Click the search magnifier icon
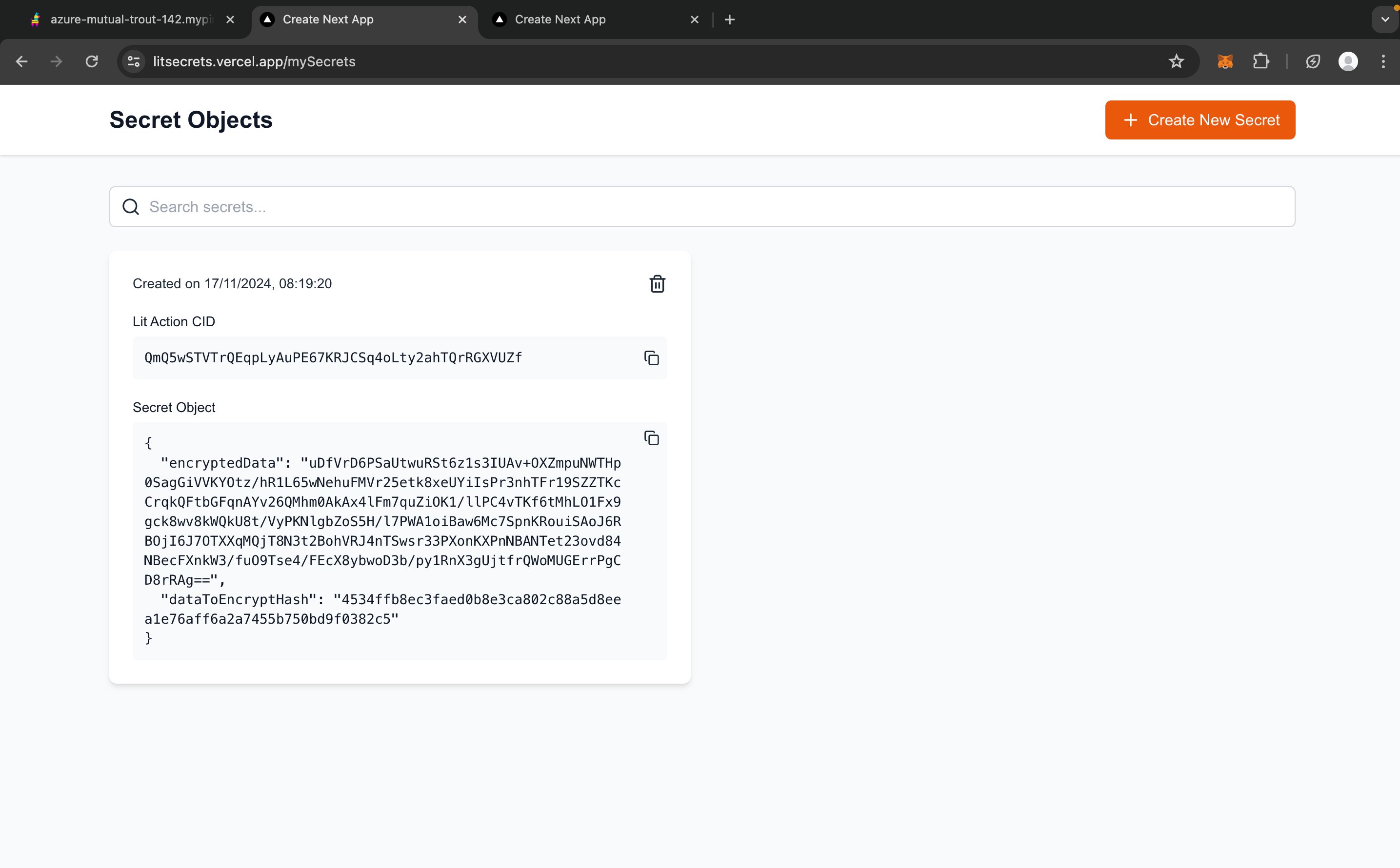Viewport: 1400px width, 868px height. (131, 207)
